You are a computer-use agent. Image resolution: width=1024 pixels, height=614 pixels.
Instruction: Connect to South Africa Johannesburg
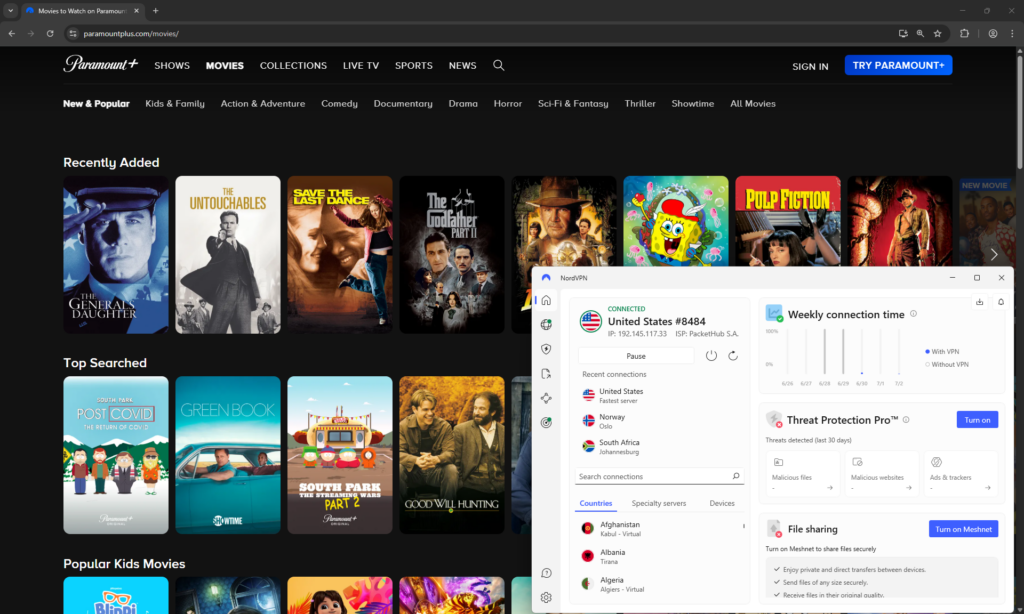click(x=659, y=446)
